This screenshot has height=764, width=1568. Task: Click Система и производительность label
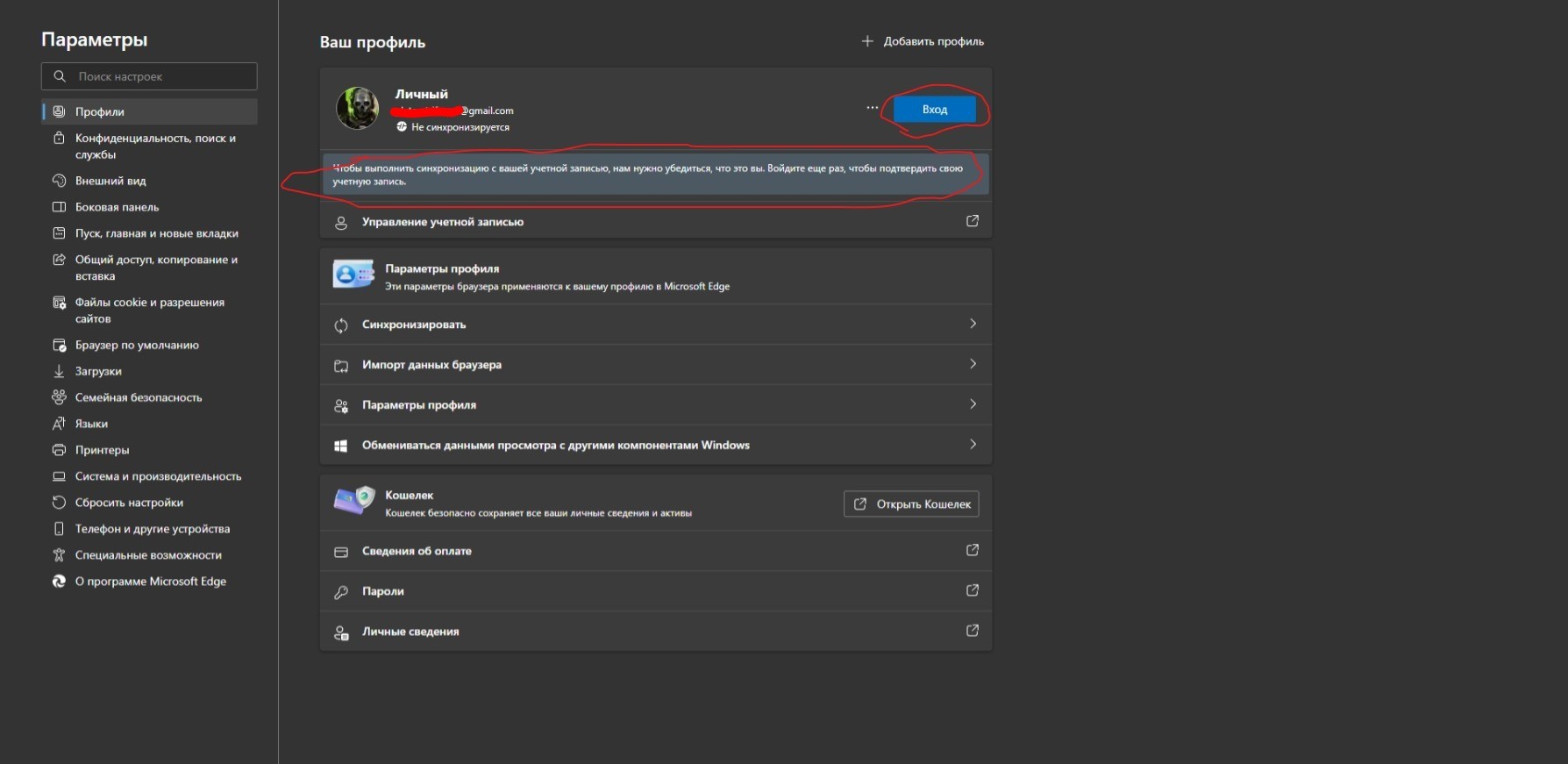158,476
